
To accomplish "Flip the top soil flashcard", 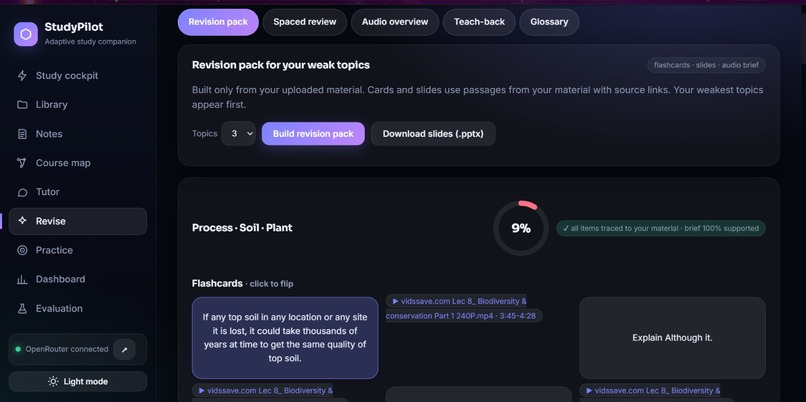I will (x=285, y=338).
